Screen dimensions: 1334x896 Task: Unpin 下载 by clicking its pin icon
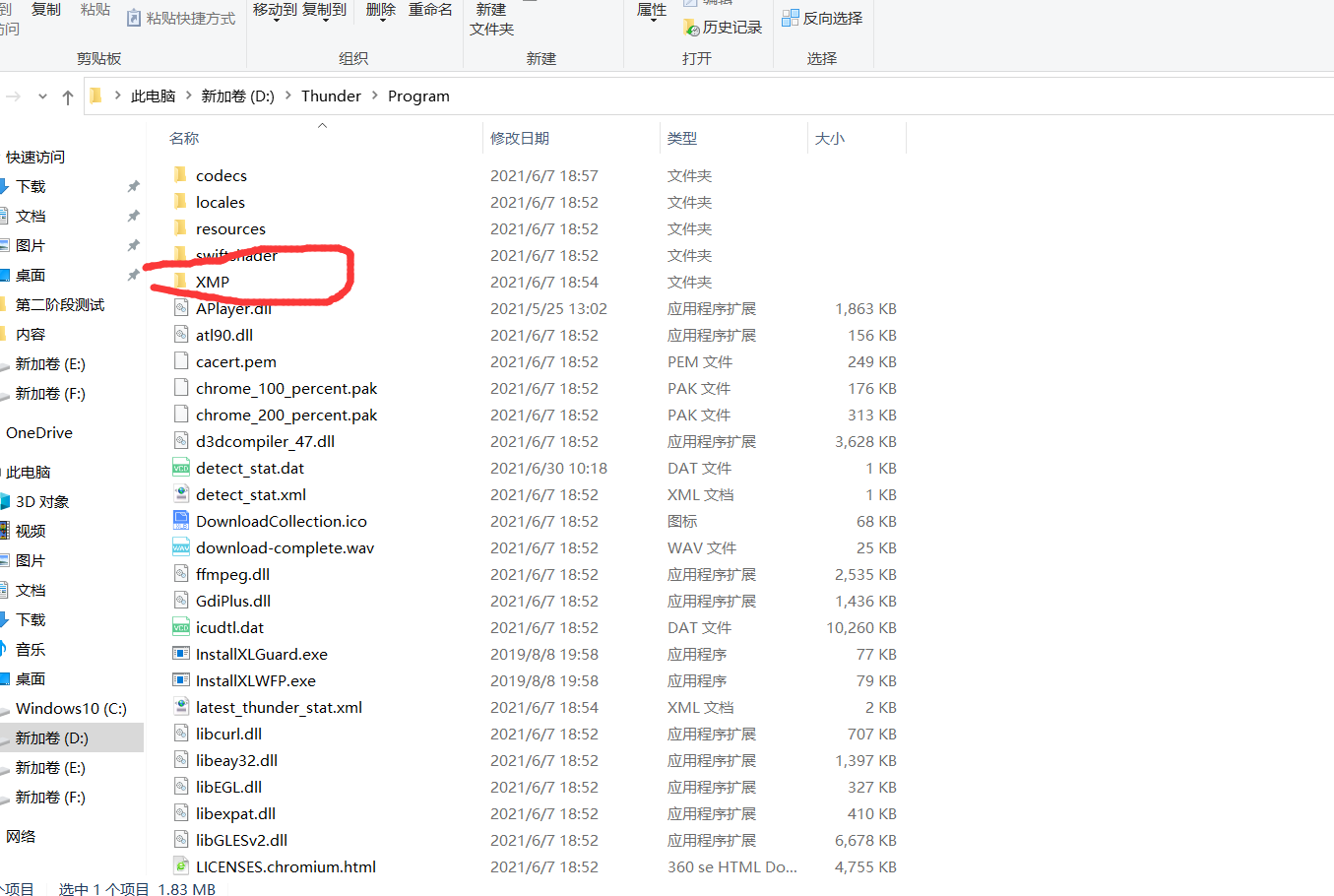(x=134, y=186)
